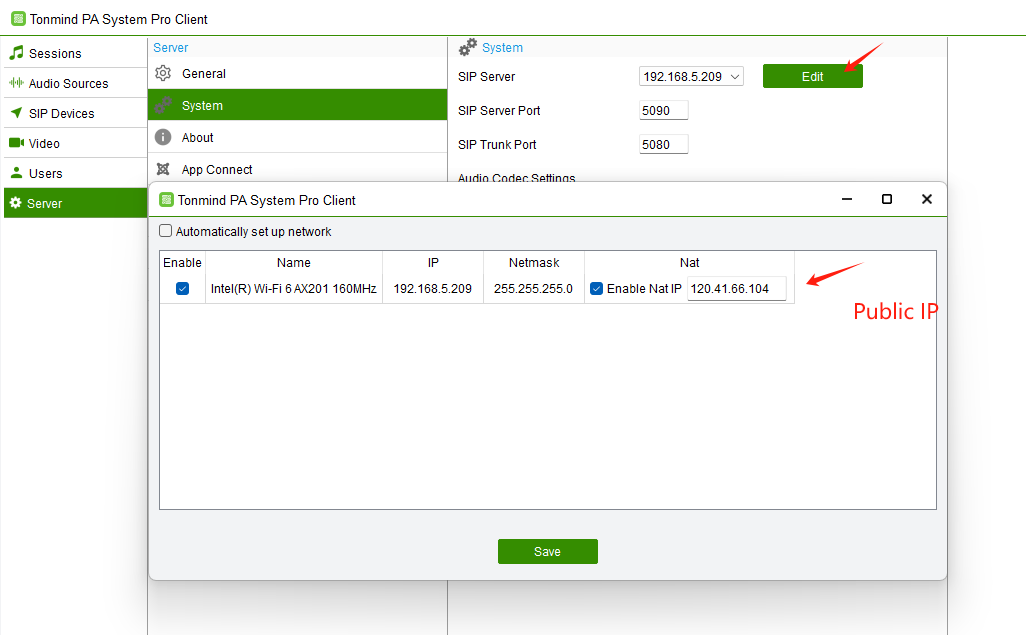Click the Sessions music note icon
The height and width of the screenshot is (635, 1026).
pyautogui.click(x=16, y=53)
